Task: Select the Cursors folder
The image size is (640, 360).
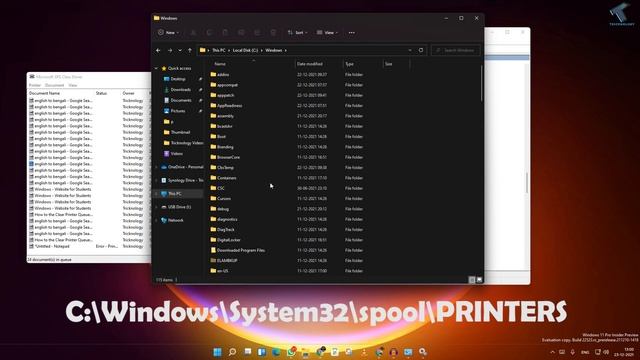Action: pyautogui.click(x=224, y=198)
